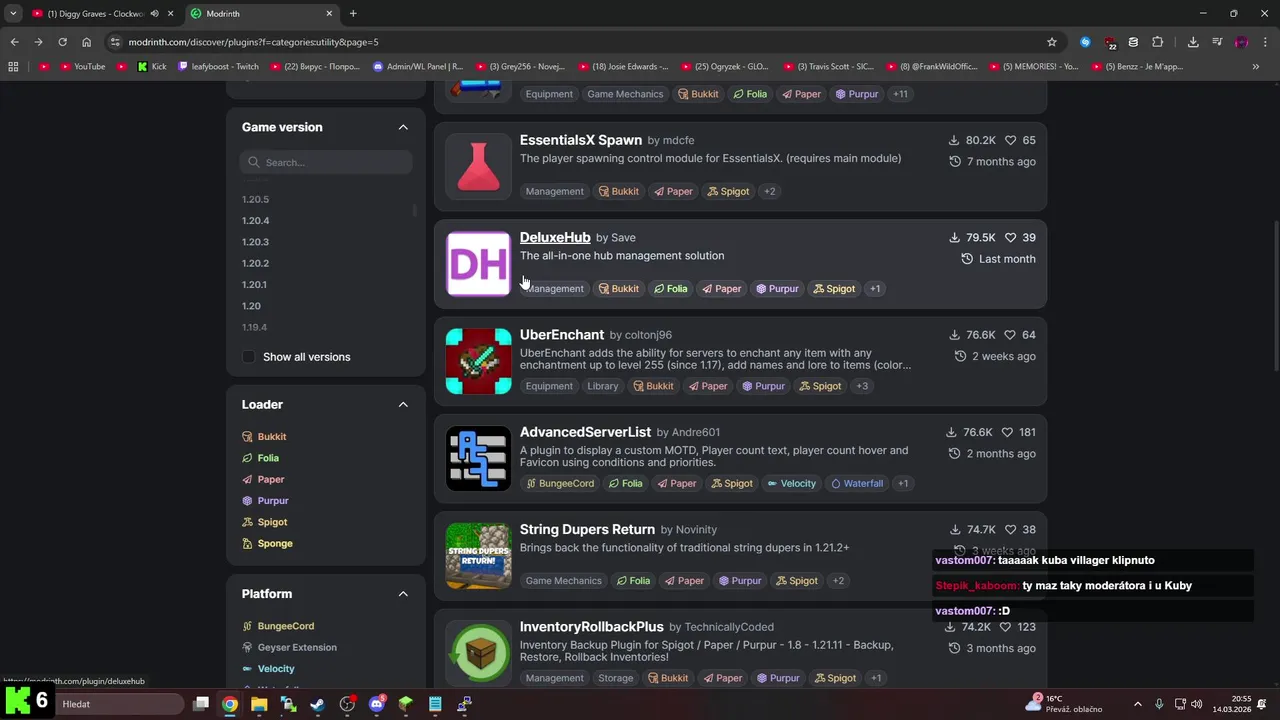Select game version 1.20.2
This screenshot has height=720, width=1280.
pyautogui.click(x=256, y=263)
